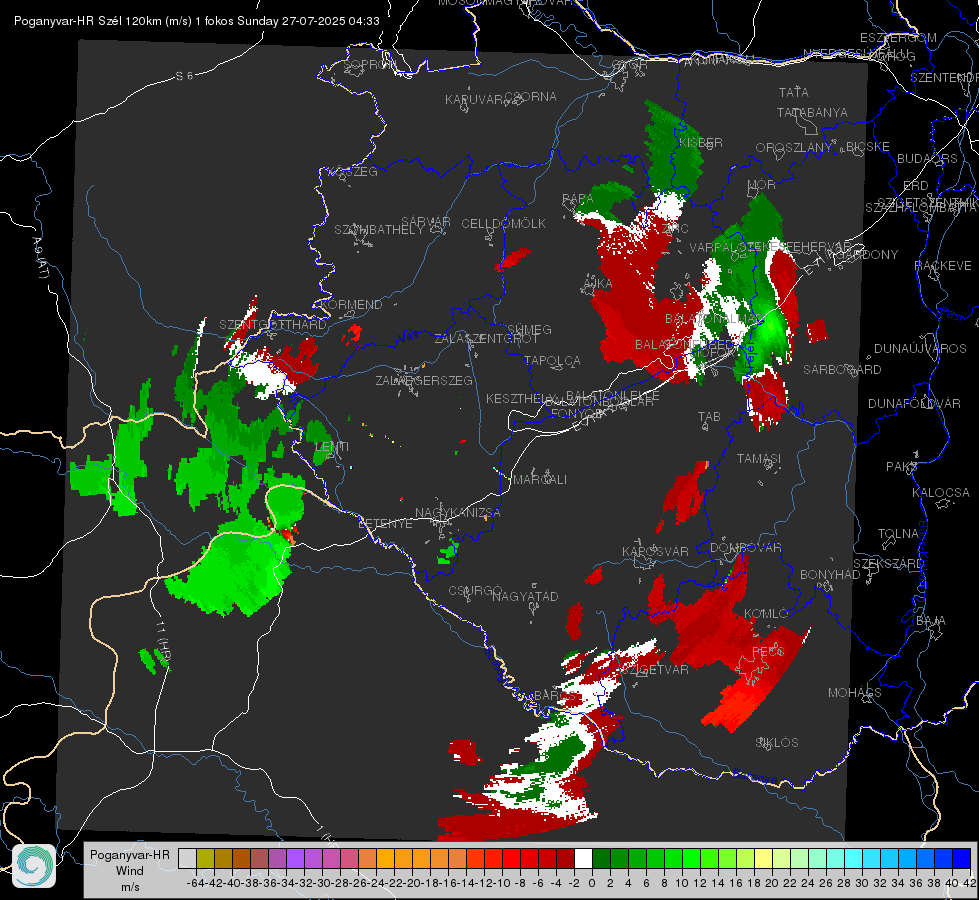The height and width of the screenshot is (900, 979).
Task: Click the LENTI city label
Action: (332, 447)
